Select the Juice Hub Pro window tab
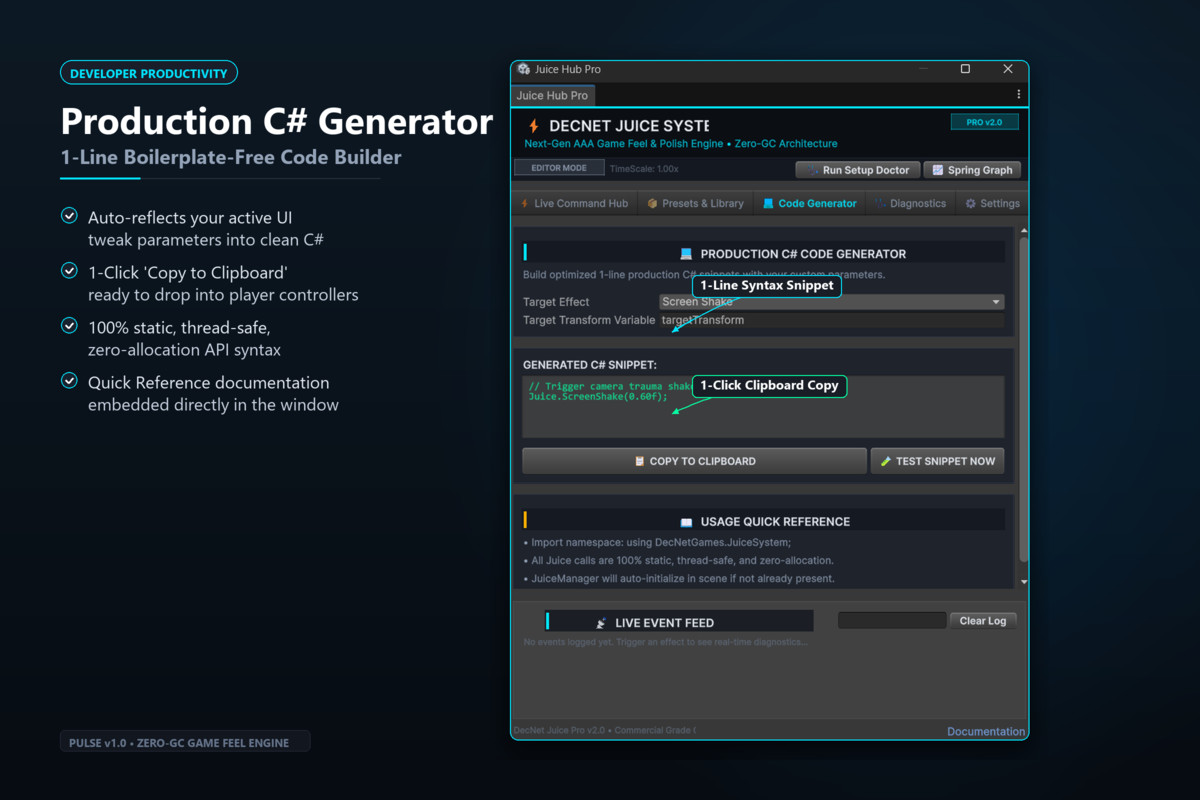This screenshot has height=800, width=1200. (553, 96)
